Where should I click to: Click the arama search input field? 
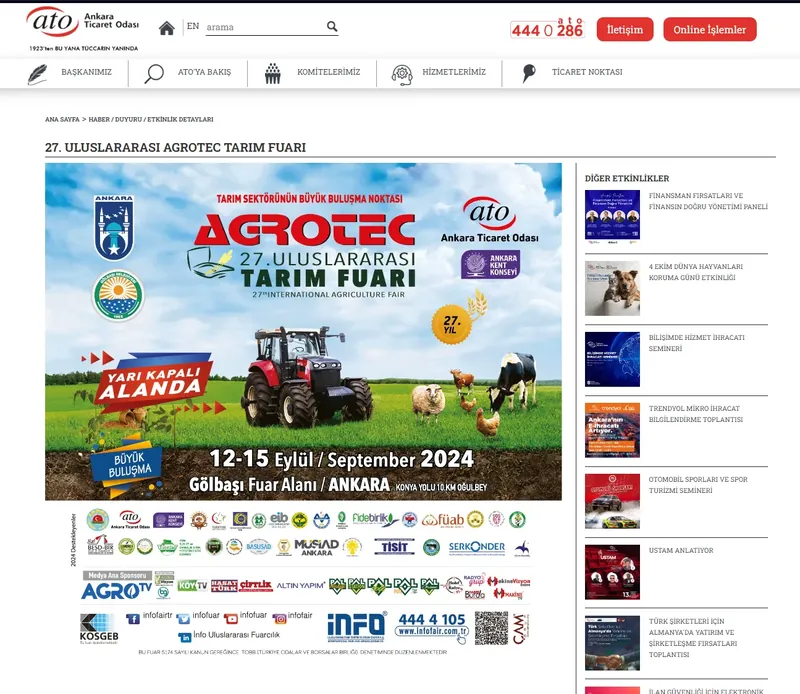[x=264, y=27]
